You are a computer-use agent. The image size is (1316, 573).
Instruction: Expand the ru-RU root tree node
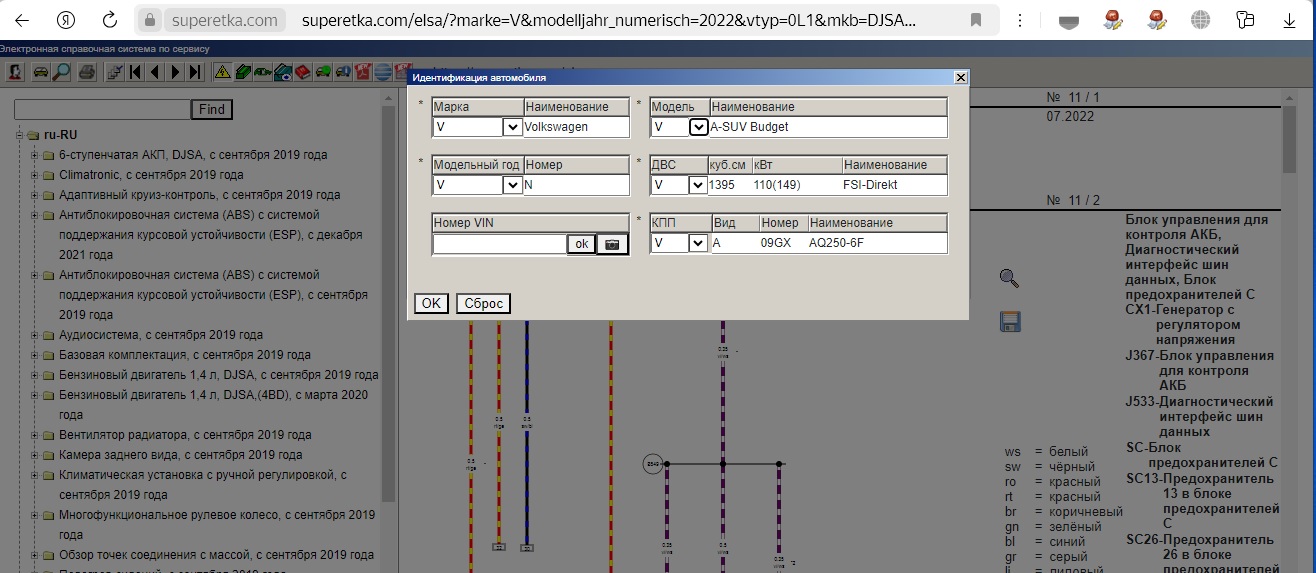tap(19, 135)
